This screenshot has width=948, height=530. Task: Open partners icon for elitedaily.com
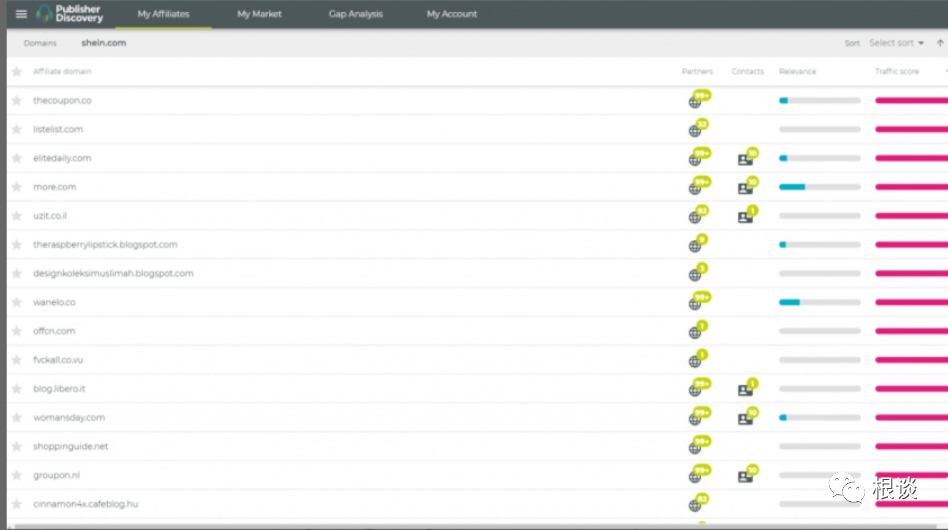(x=699, y=157)
